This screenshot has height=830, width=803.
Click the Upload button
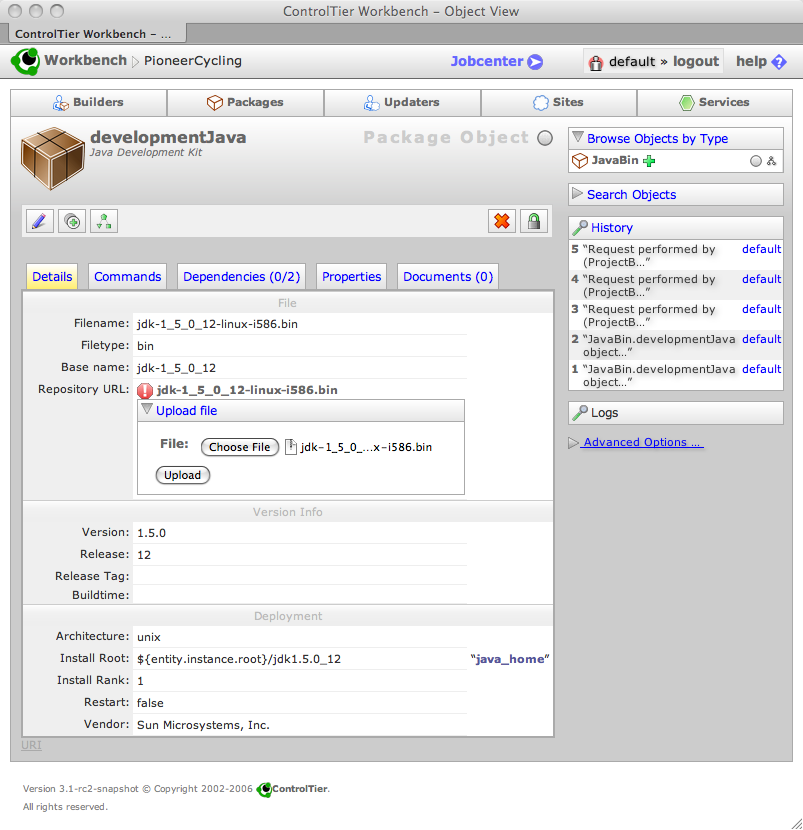tap(183, 475)
